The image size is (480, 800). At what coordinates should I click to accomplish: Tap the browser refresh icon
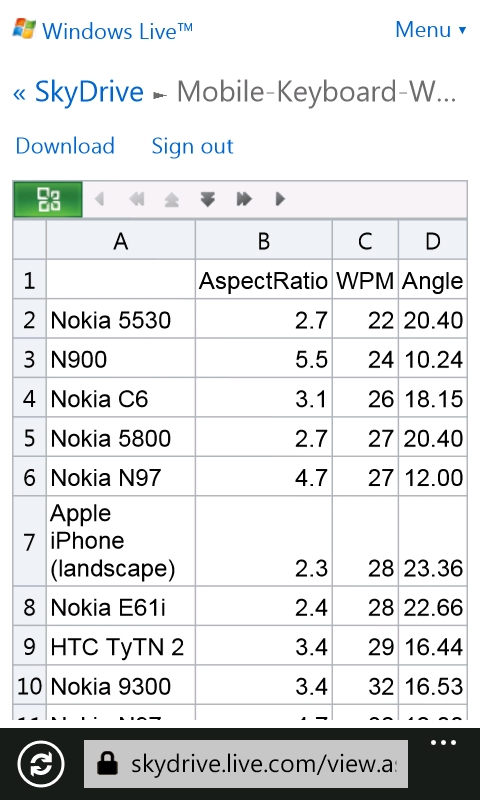point(41,764)
